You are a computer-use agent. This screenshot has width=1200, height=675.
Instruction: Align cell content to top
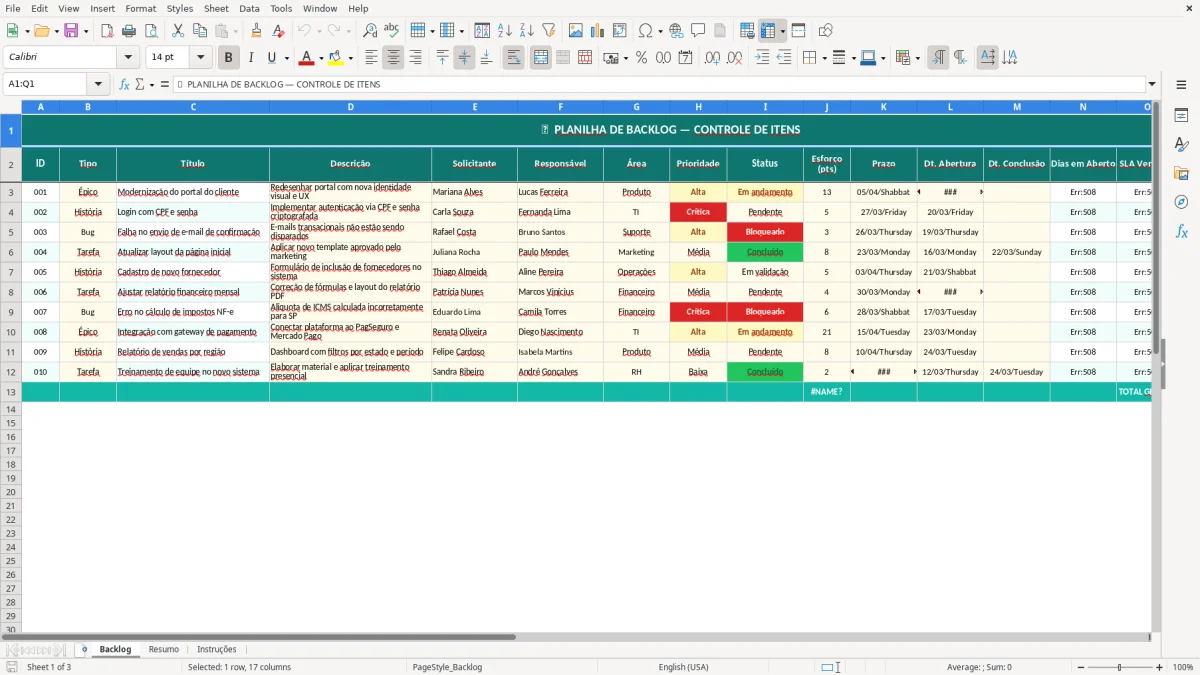[x=442, y=58]
